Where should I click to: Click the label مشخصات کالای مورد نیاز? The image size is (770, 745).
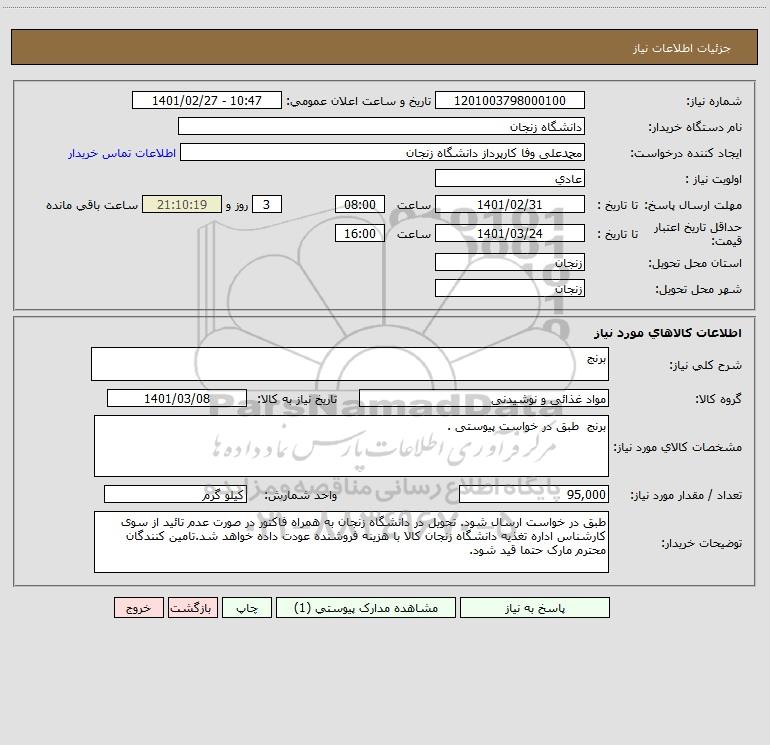coord(678,447)
